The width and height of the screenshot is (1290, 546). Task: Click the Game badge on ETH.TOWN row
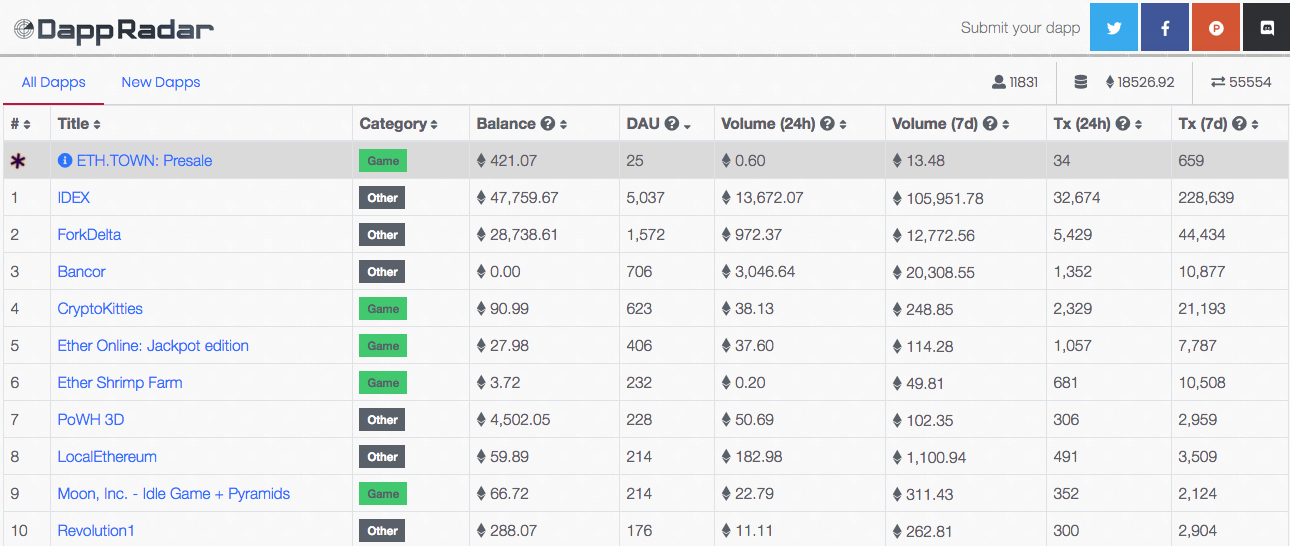(382, 161)
